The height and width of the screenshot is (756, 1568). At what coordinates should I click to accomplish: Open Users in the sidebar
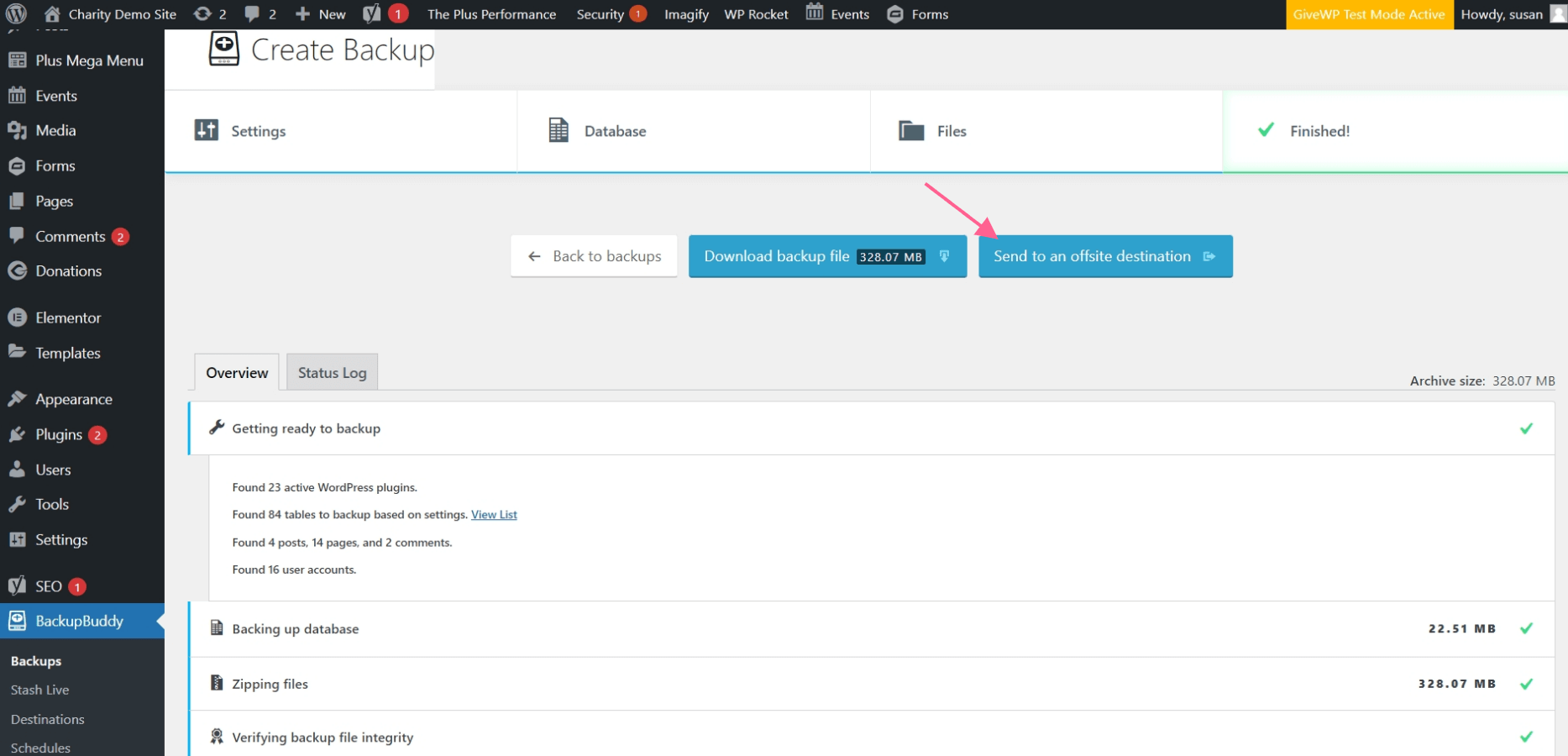pos(82,470)
